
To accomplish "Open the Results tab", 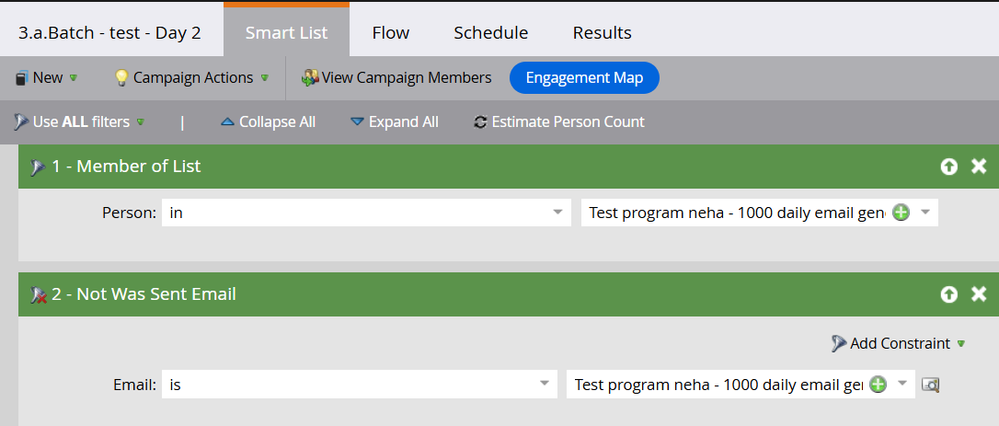I will (602, 33).
